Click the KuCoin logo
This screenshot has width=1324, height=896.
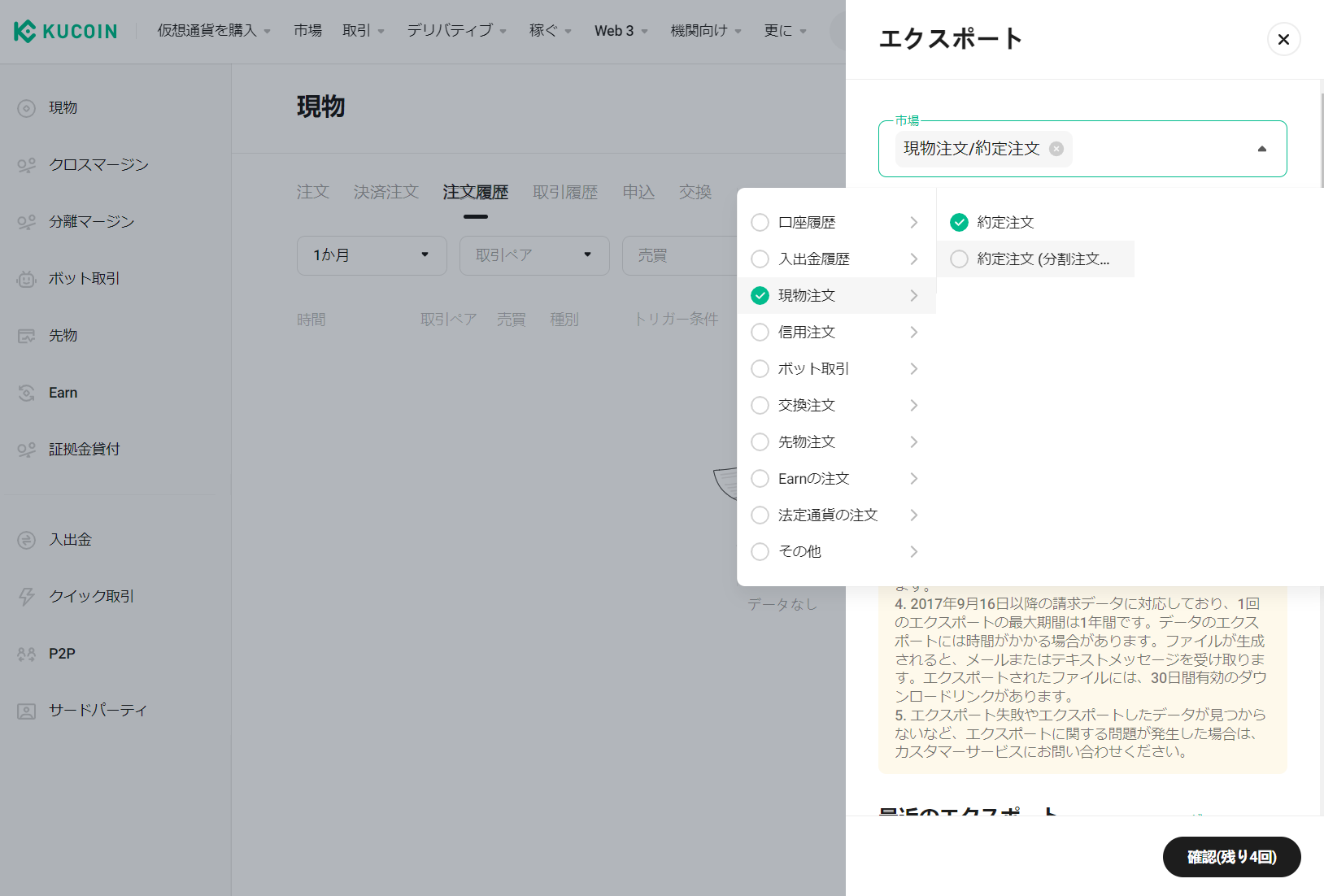tap(65, 31)
